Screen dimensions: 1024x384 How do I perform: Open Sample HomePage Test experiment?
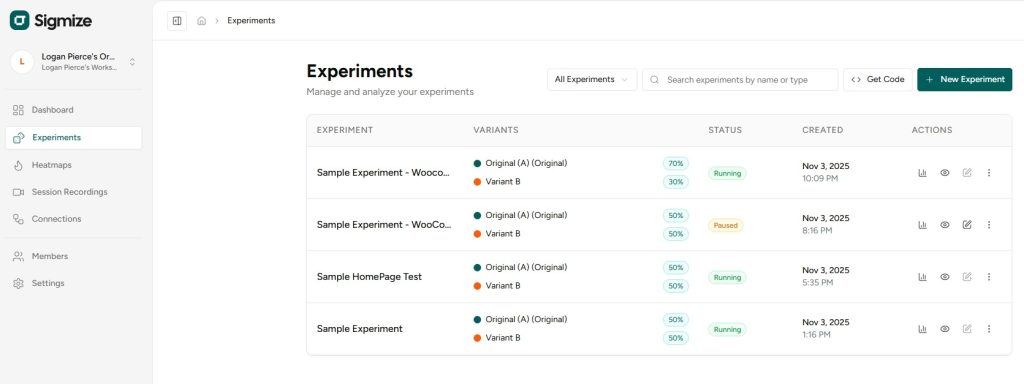370,277
